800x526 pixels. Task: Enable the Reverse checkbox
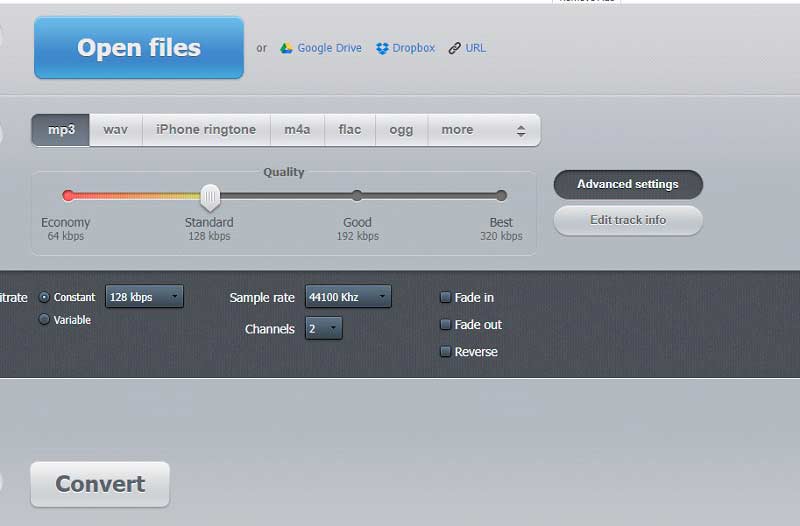[x=445, y=351]
